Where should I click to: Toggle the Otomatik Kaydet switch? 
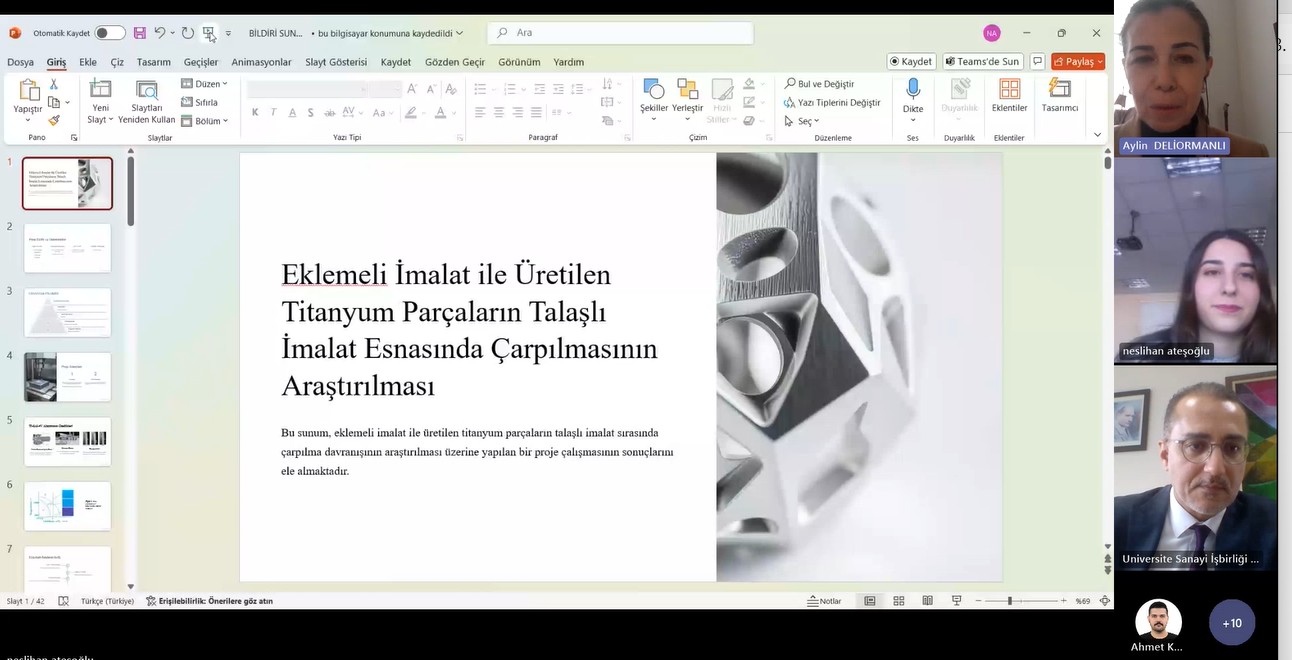[109, 33]
